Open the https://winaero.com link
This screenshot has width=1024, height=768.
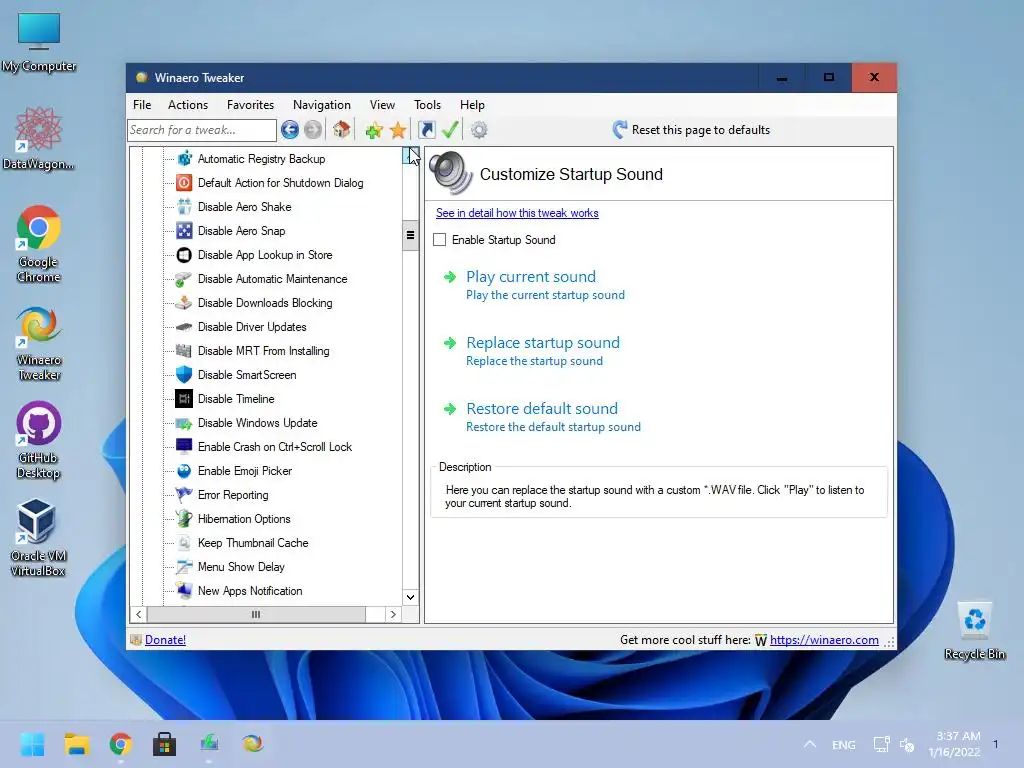tap(824, 640)
